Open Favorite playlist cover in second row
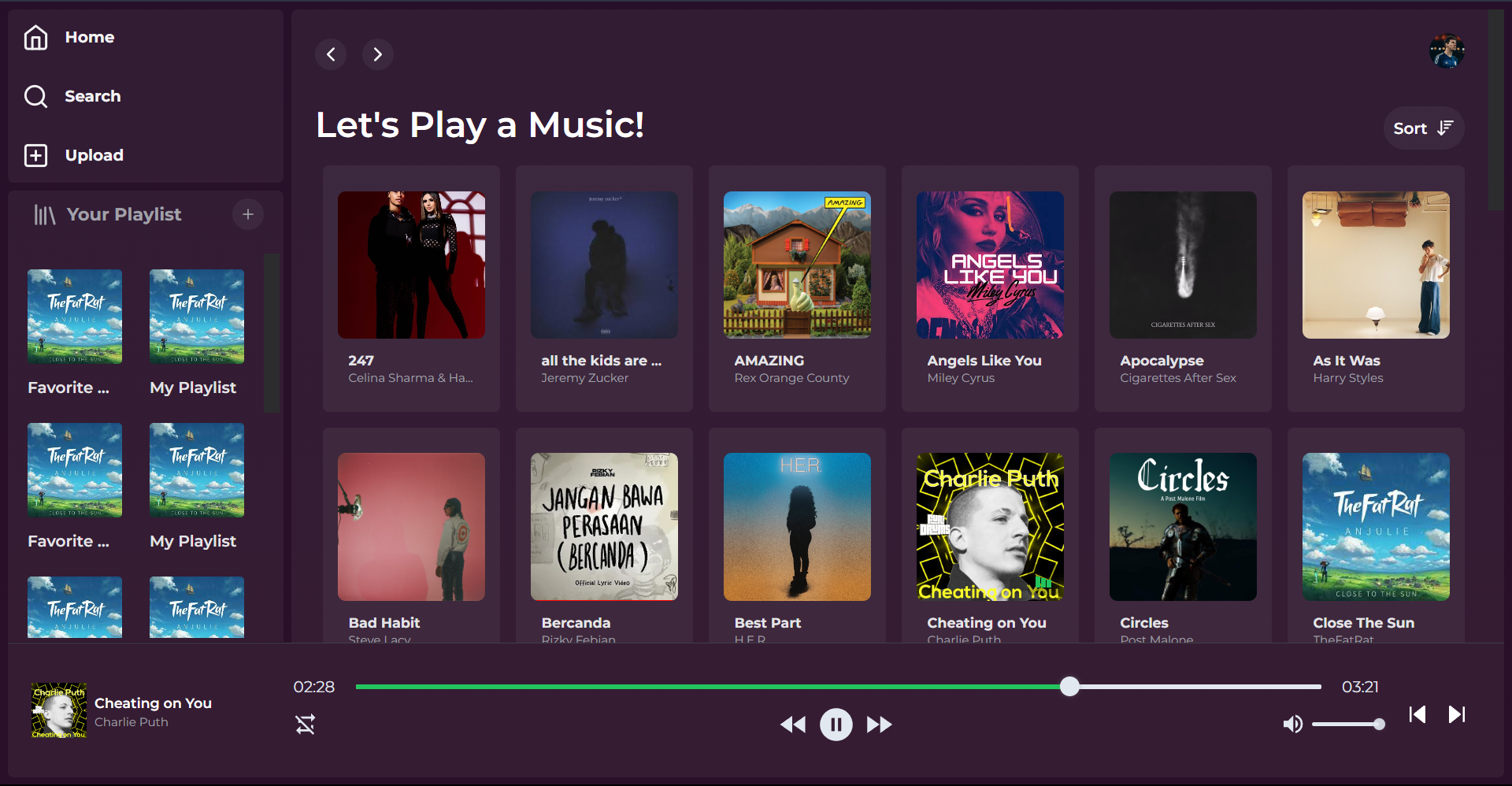Viewport: 1512px width, 786px height. pos(75,470)
